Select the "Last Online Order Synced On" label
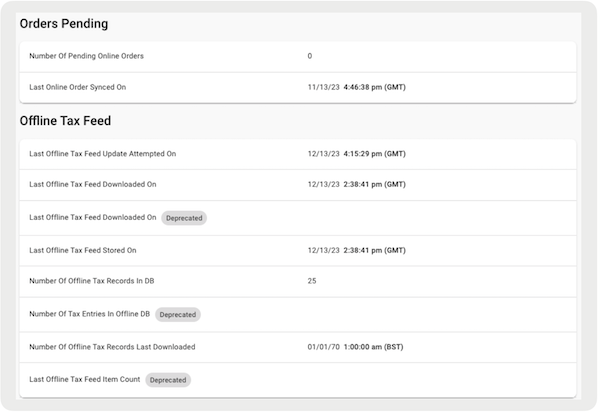 point(78,87)
